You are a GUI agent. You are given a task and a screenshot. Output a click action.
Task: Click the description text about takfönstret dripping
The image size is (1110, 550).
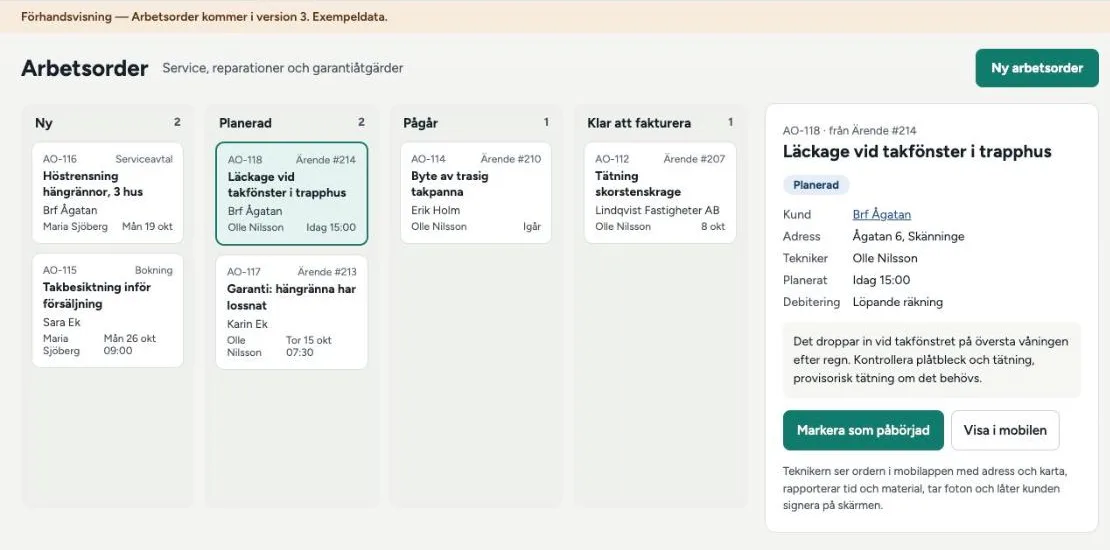pyautogui.click(x=931, y=360)
